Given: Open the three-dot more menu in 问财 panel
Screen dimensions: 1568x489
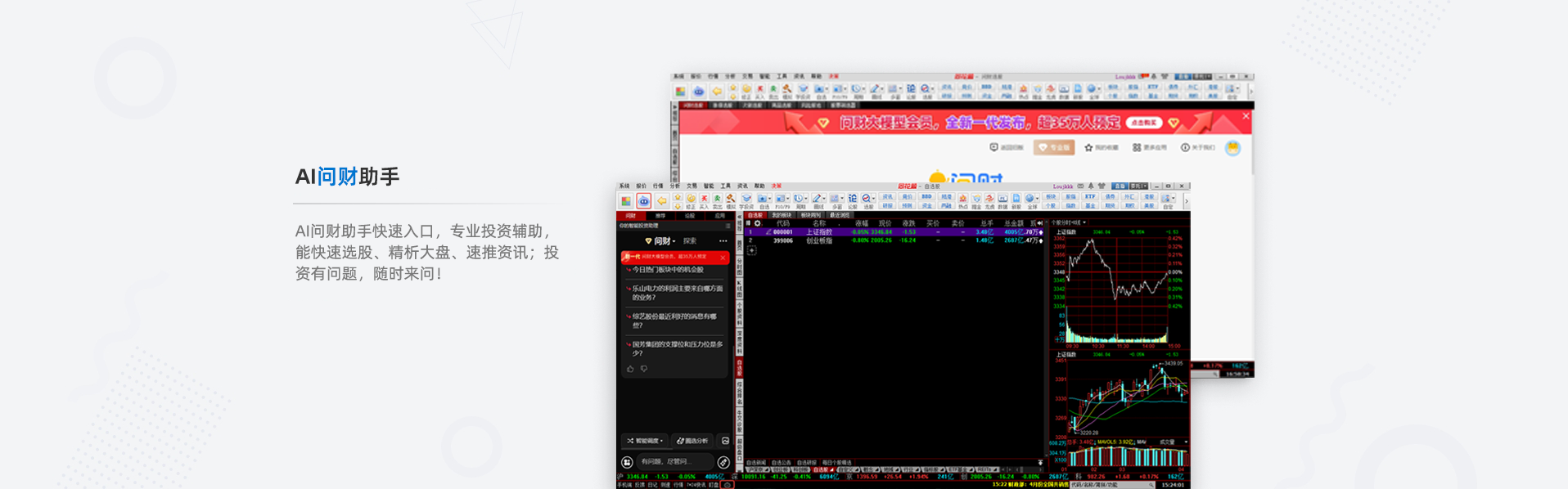Looking at the screenshot, I should [x=723, y=241].
